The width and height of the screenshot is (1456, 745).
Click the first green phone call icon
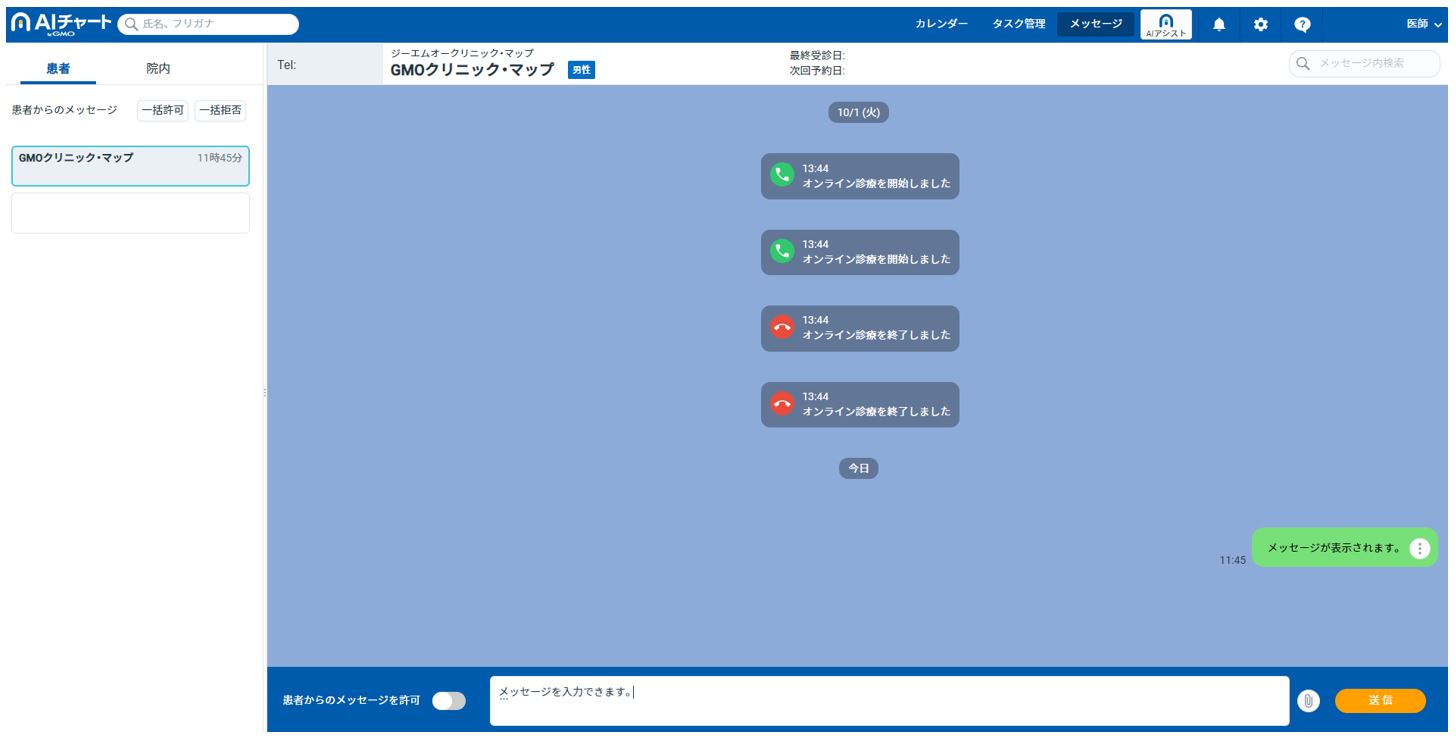point(782,176)
